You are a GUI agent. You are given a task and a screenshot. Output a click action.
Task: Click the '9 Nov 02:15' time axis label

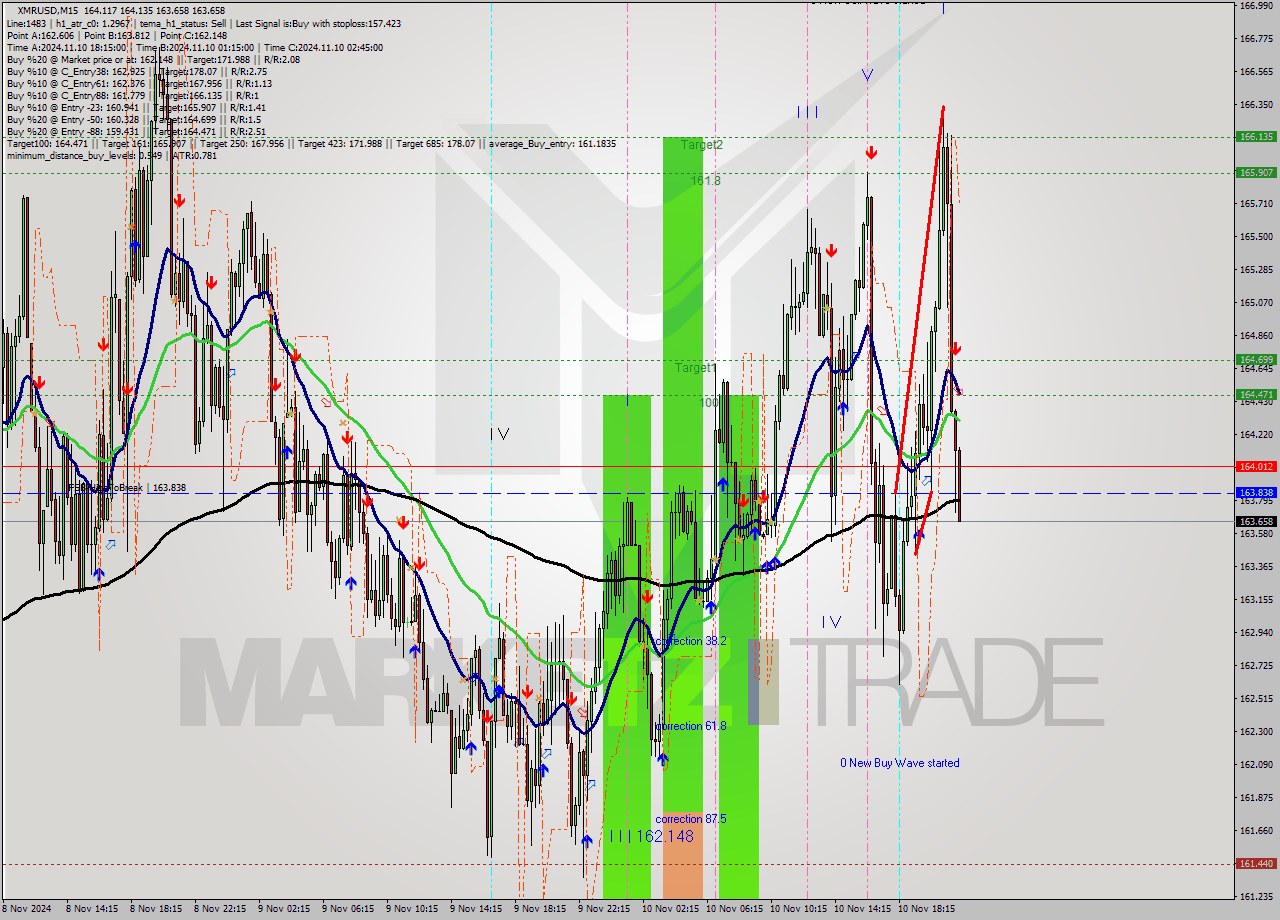[284, 909]
